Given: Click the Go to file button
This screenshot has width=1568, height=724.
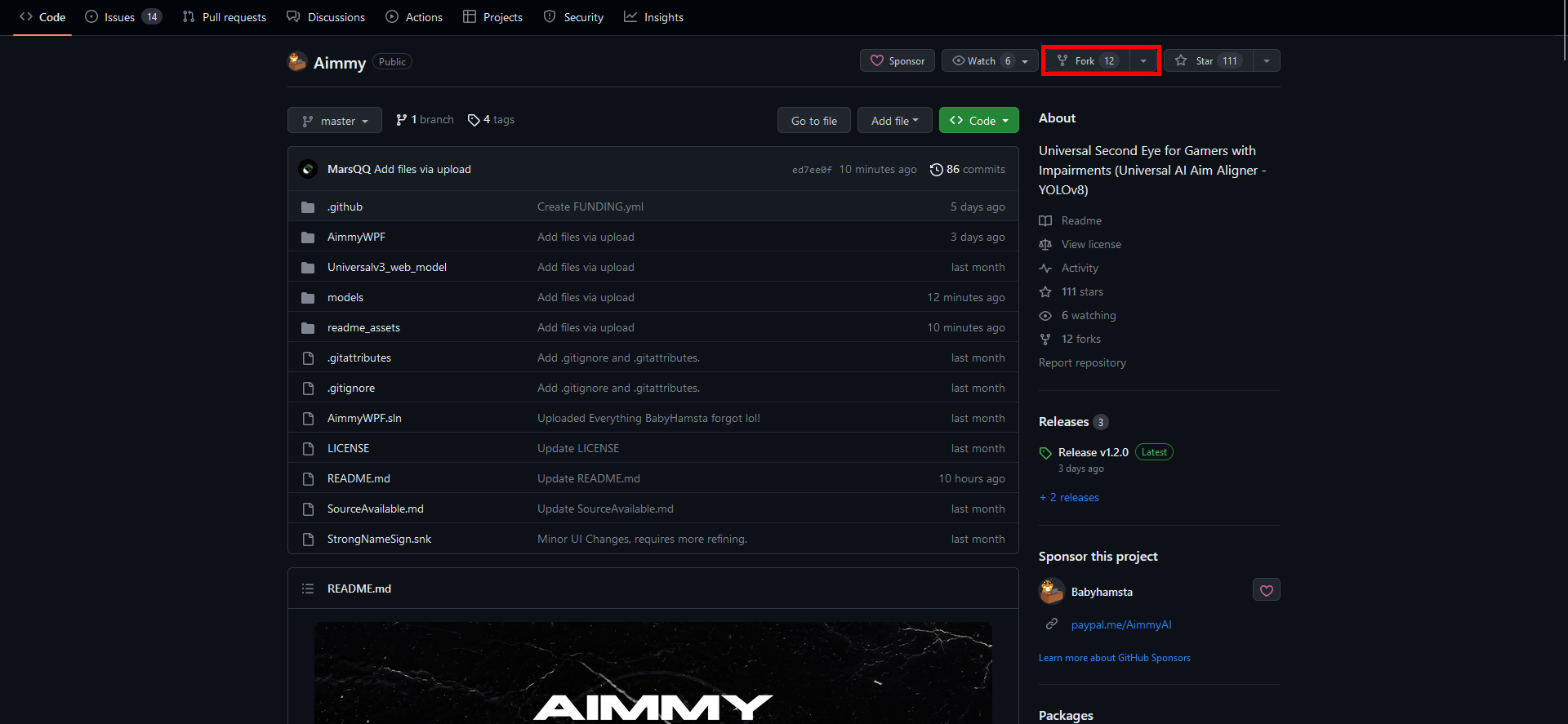Looking at the screenshot, I should pyautogui.click(x=813, y=120).
